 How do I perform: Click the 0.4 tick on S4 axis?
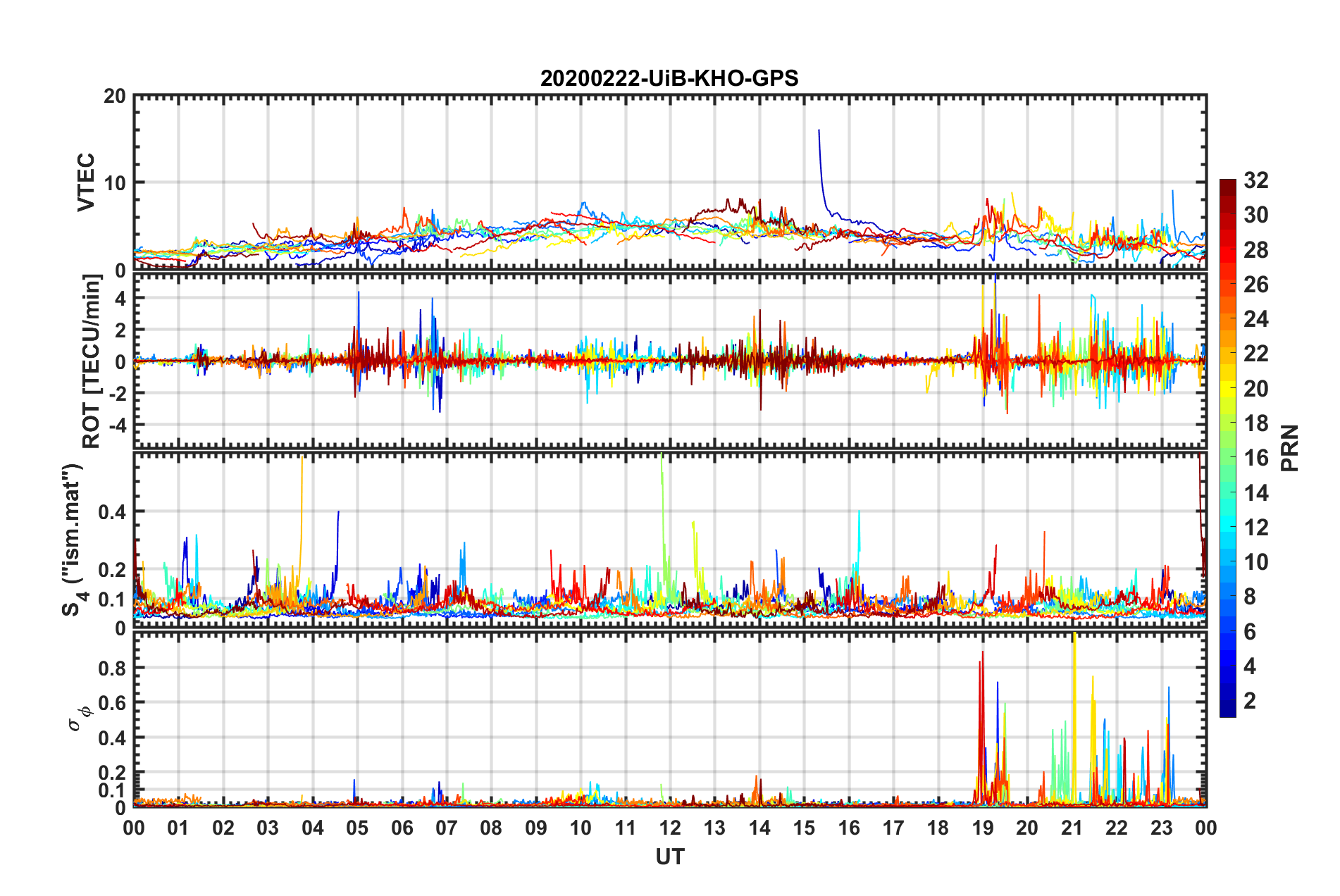pyautogui.click(x=111, y=512)
